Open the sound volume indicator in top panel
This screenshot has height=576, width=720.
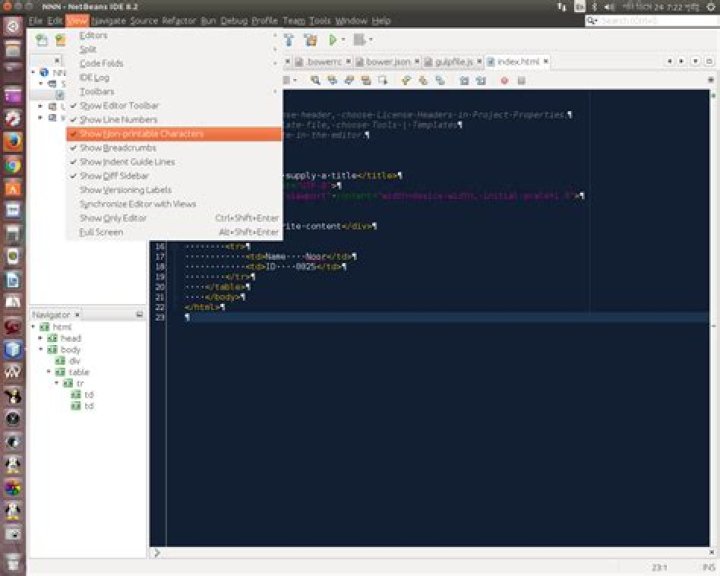[609, 6]
